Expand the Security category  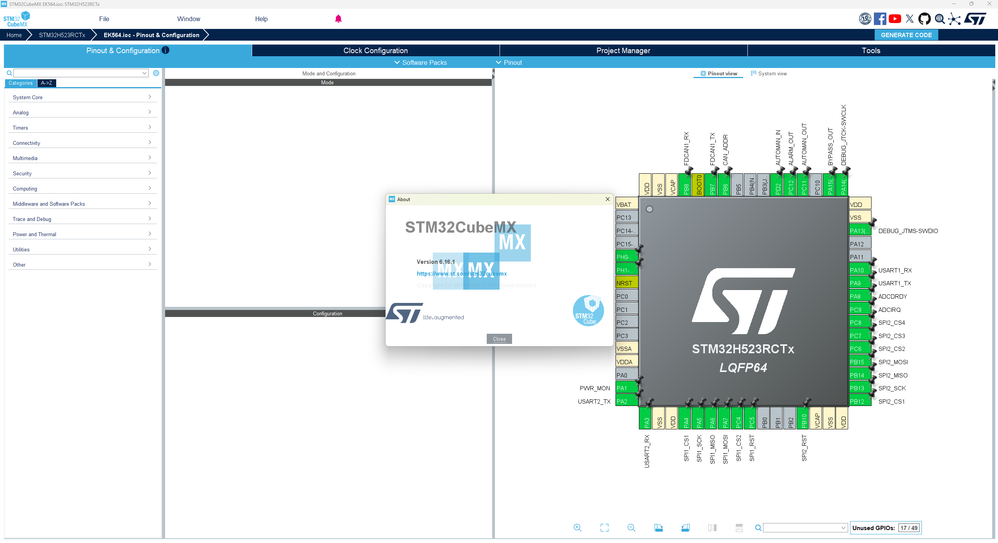point(82,173)
